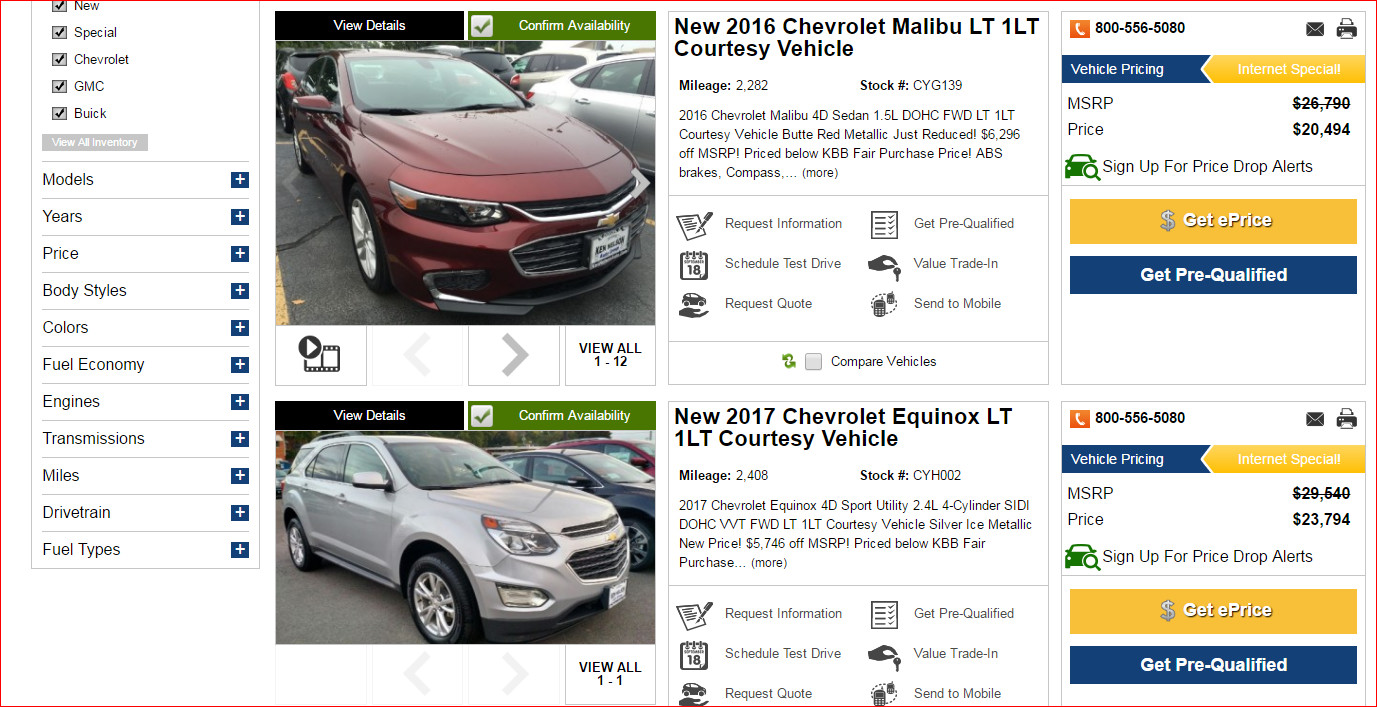Click Get ePrice for the Malibu
Screen dimensions: 1377x707
(x=1213, y=221)
